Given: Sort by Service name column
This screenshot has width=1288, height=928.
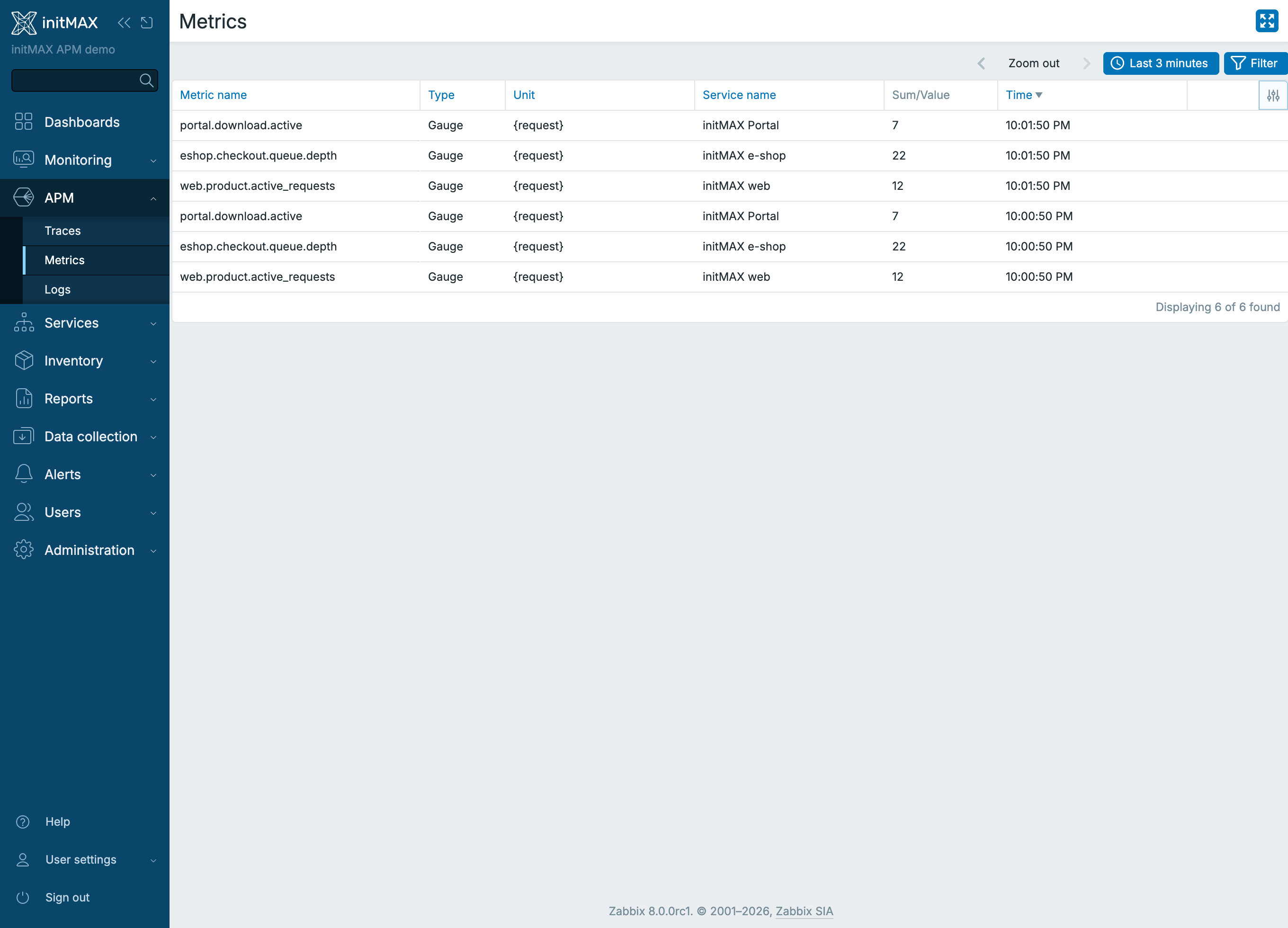Looking at the screenshot, I should (x=739, y=96).
